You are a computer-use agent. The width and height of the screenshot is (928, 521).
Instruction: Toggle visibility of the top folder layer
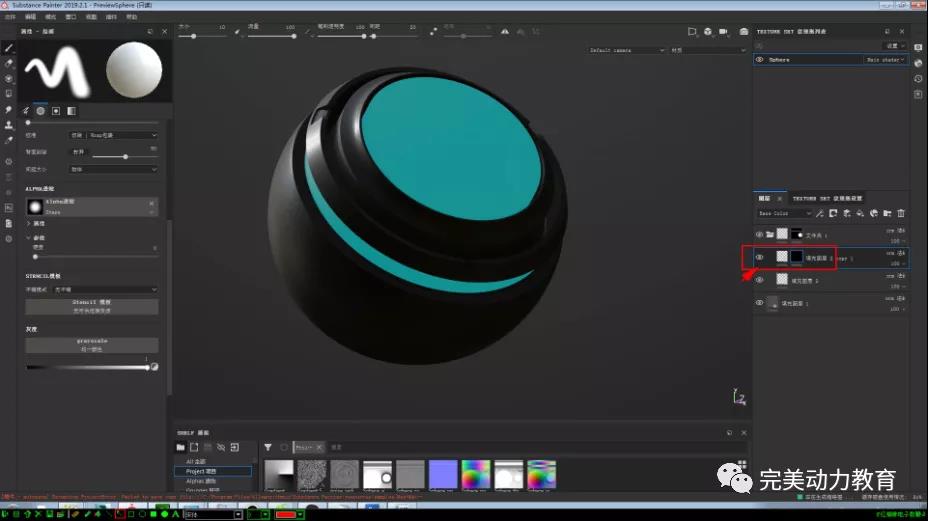760,234
